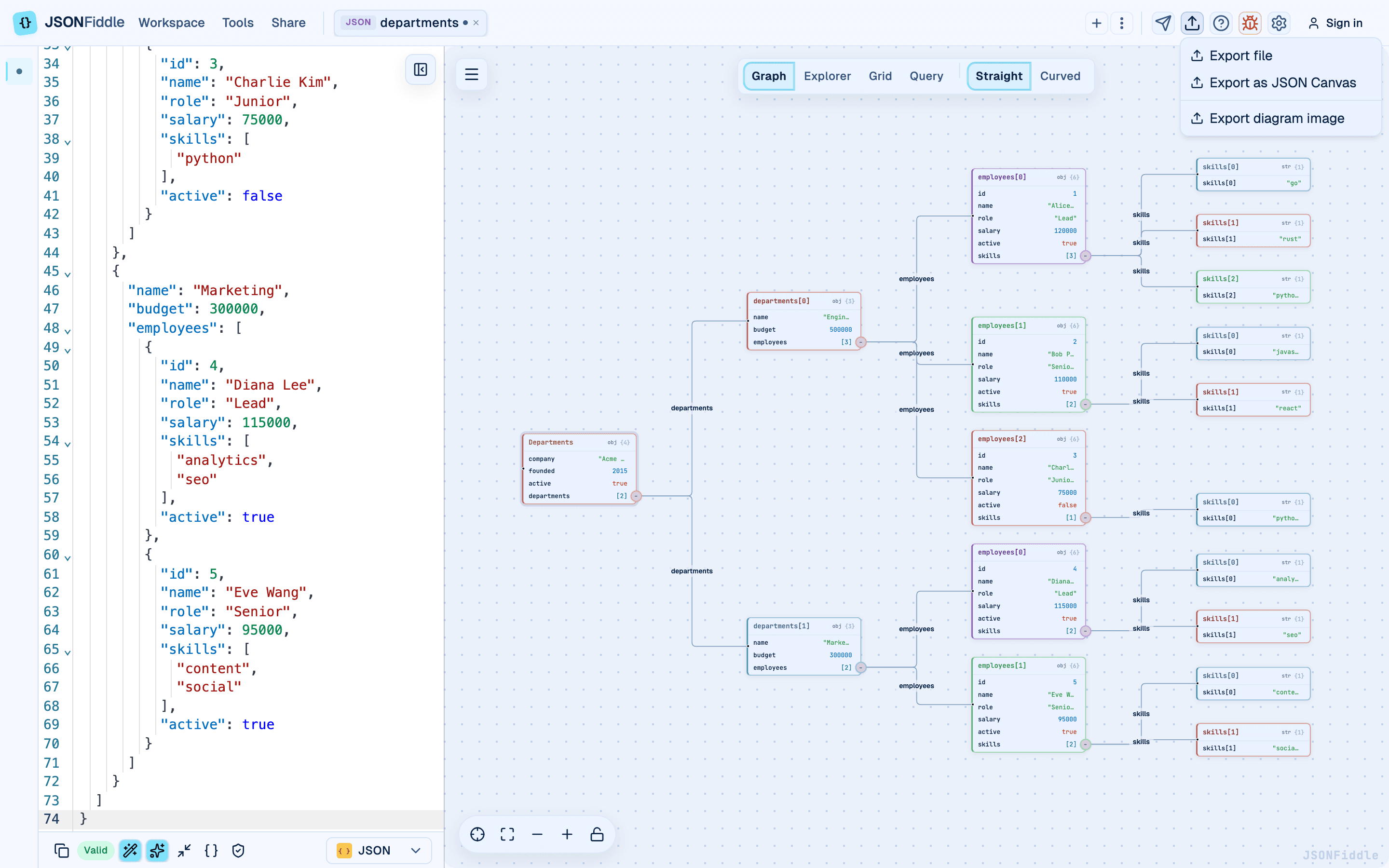Zoom in with the plus icon
The width and height of the screenshot is (1389, 868).
[567, 834]
